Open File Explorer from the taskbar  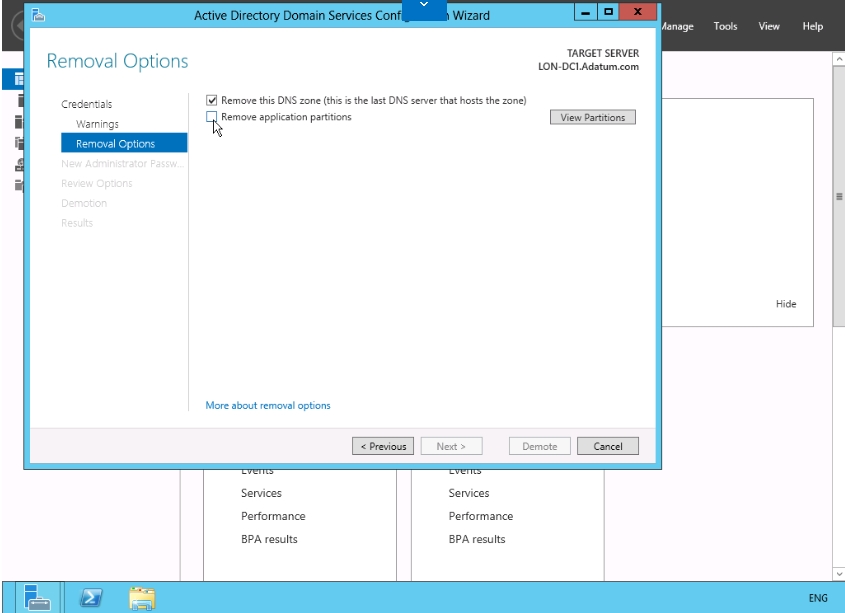(142, 597)
